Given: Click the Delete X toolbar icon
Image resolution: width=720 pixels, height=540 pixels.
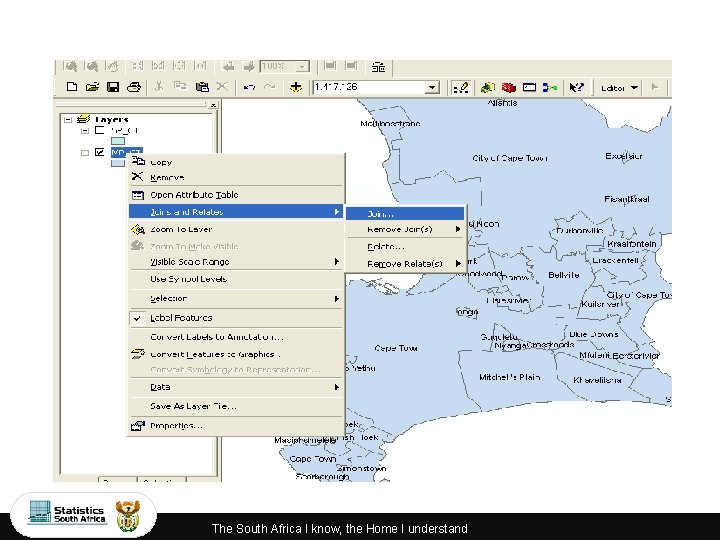Looking at the screenshot, I should tap(222, 86).
